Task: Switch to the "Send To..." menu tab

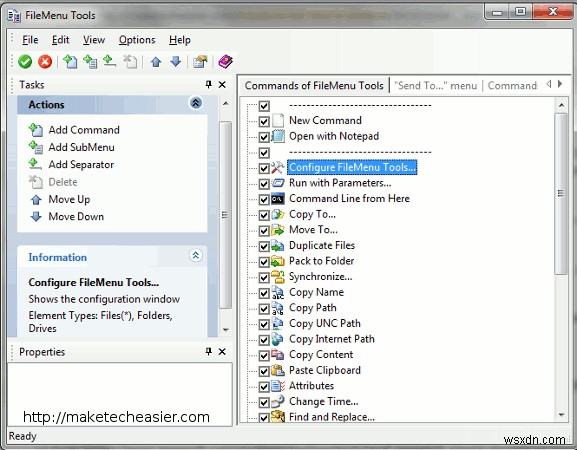Action: (436, 86)
